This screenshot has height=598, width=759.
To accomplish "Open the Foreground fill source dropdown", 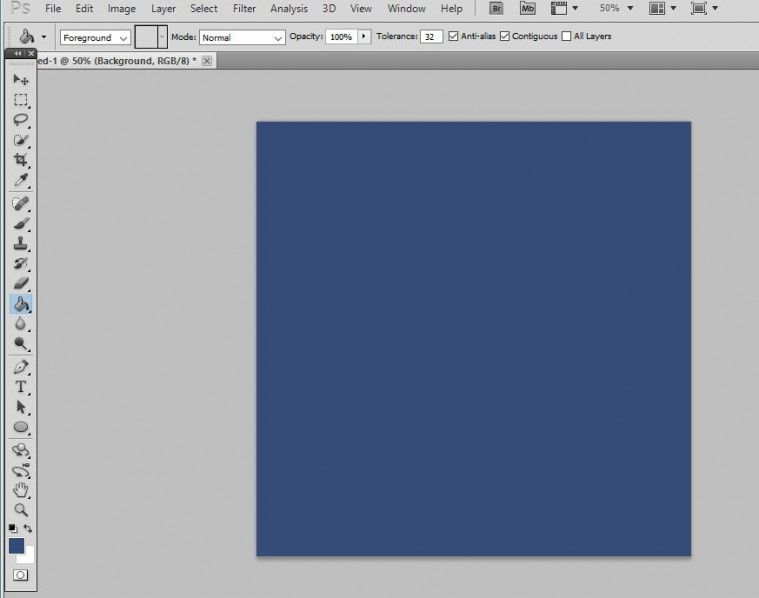I will click(x=95, y=37).
